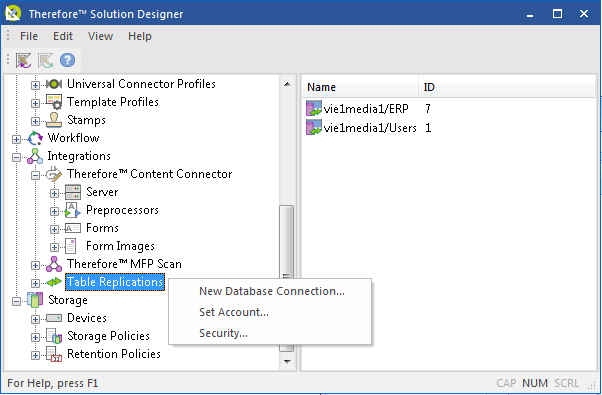Click the Stamps icon
This screenshot has height=395, width=602.
(54, 120)
